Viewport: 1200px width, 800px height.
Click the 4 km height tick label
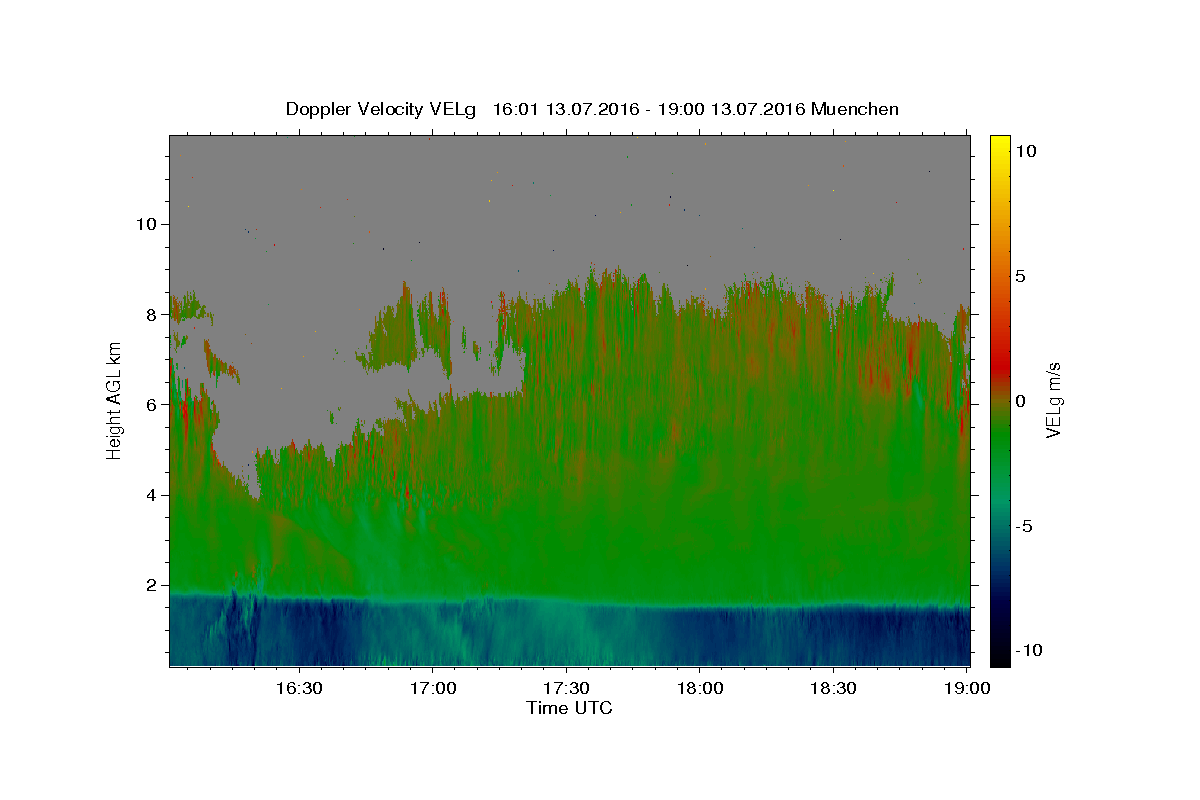(x=152, y=495)
